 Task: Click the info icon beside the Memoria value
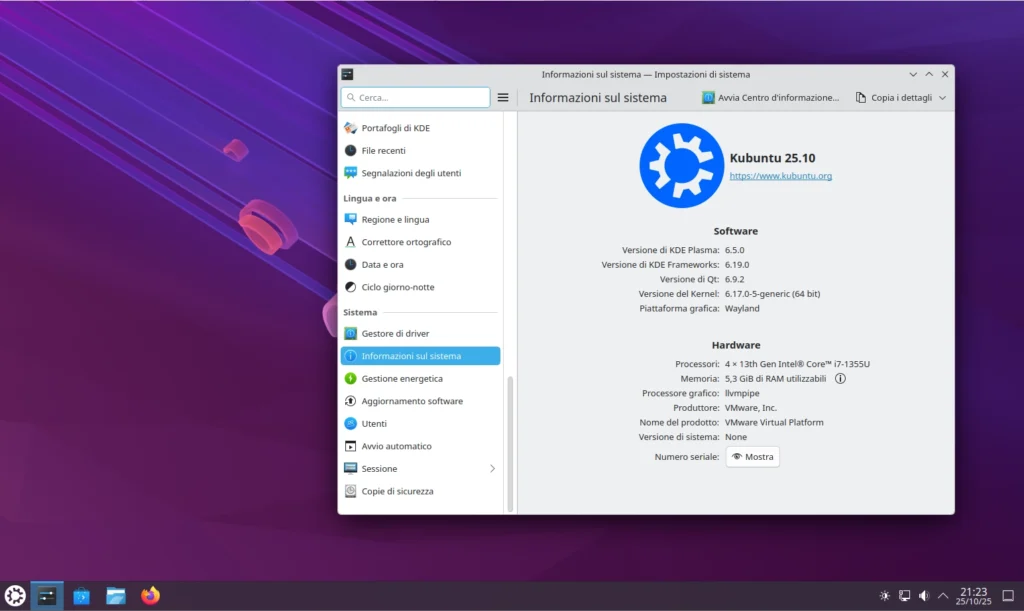(841, 379)
